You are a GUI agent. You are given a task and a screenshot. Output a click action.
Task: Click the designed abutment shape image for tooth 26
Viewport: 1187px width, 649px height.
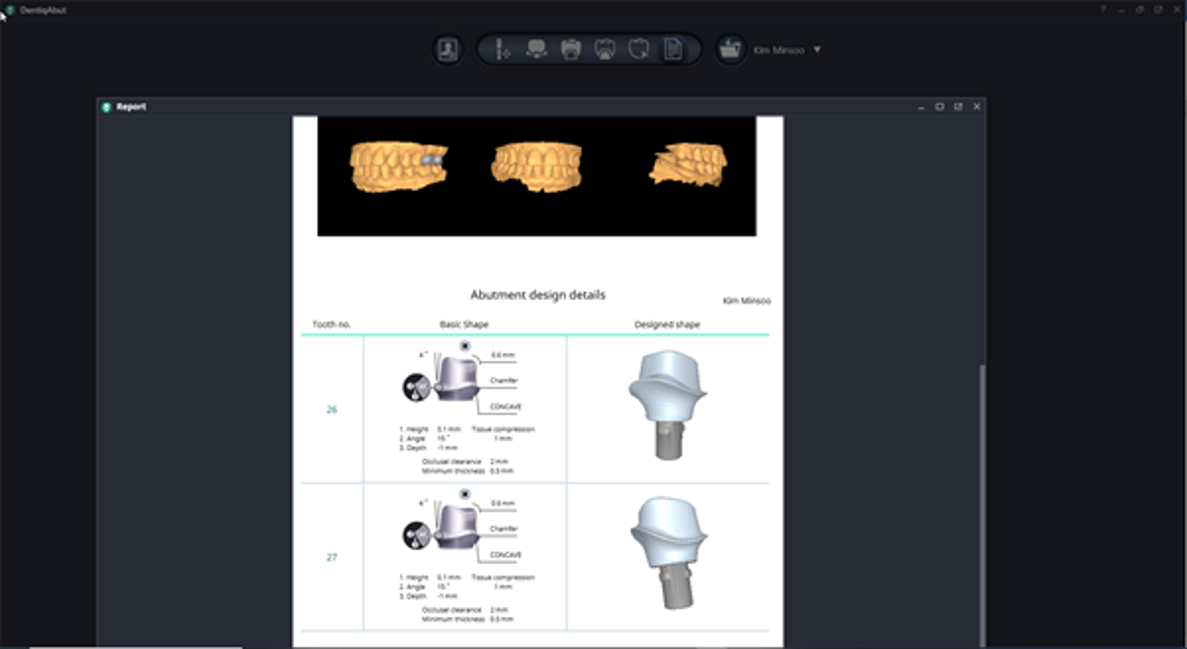tap(667, 405)
